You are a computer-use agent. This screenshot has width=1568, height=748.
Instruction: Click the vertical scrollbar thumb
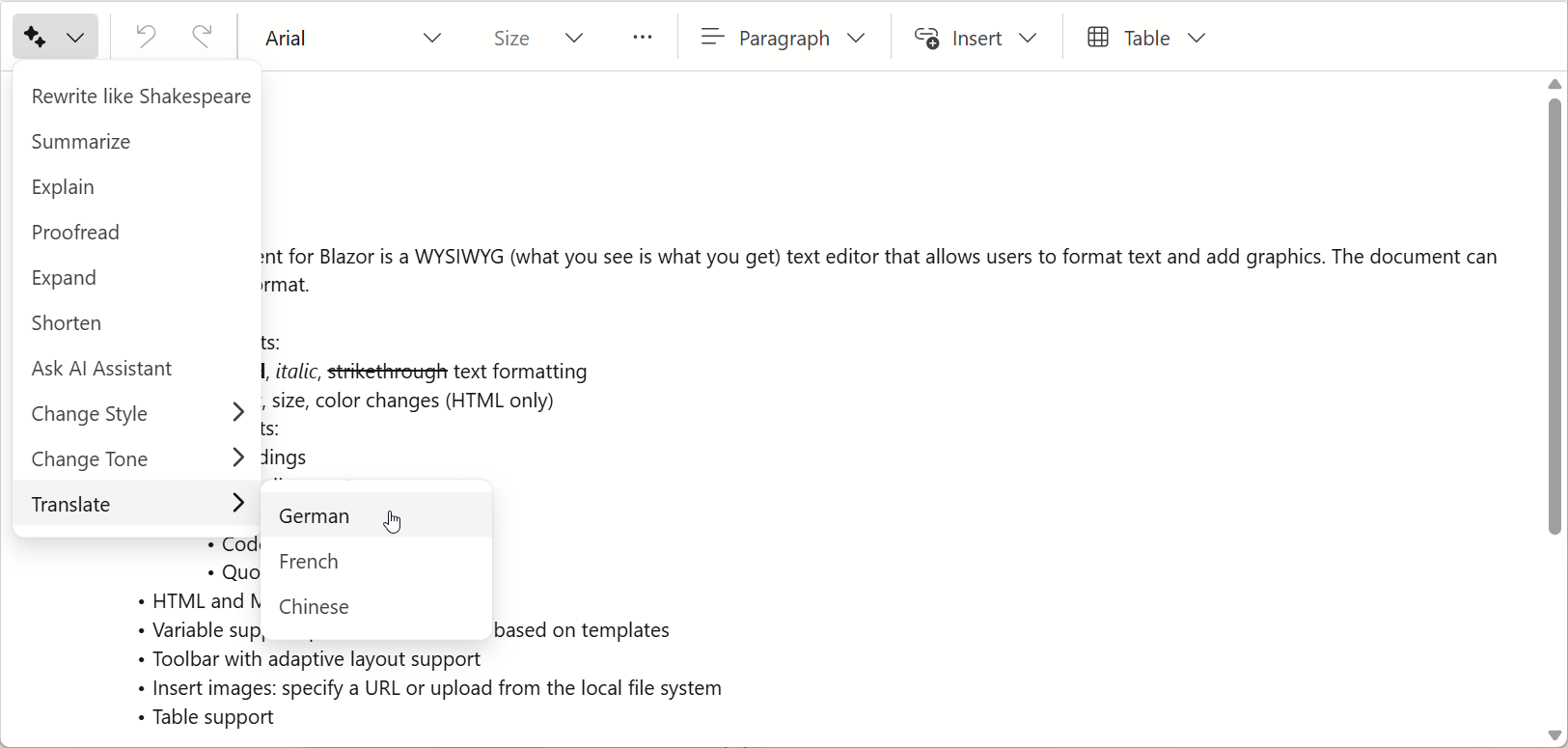click(1554, 316)
